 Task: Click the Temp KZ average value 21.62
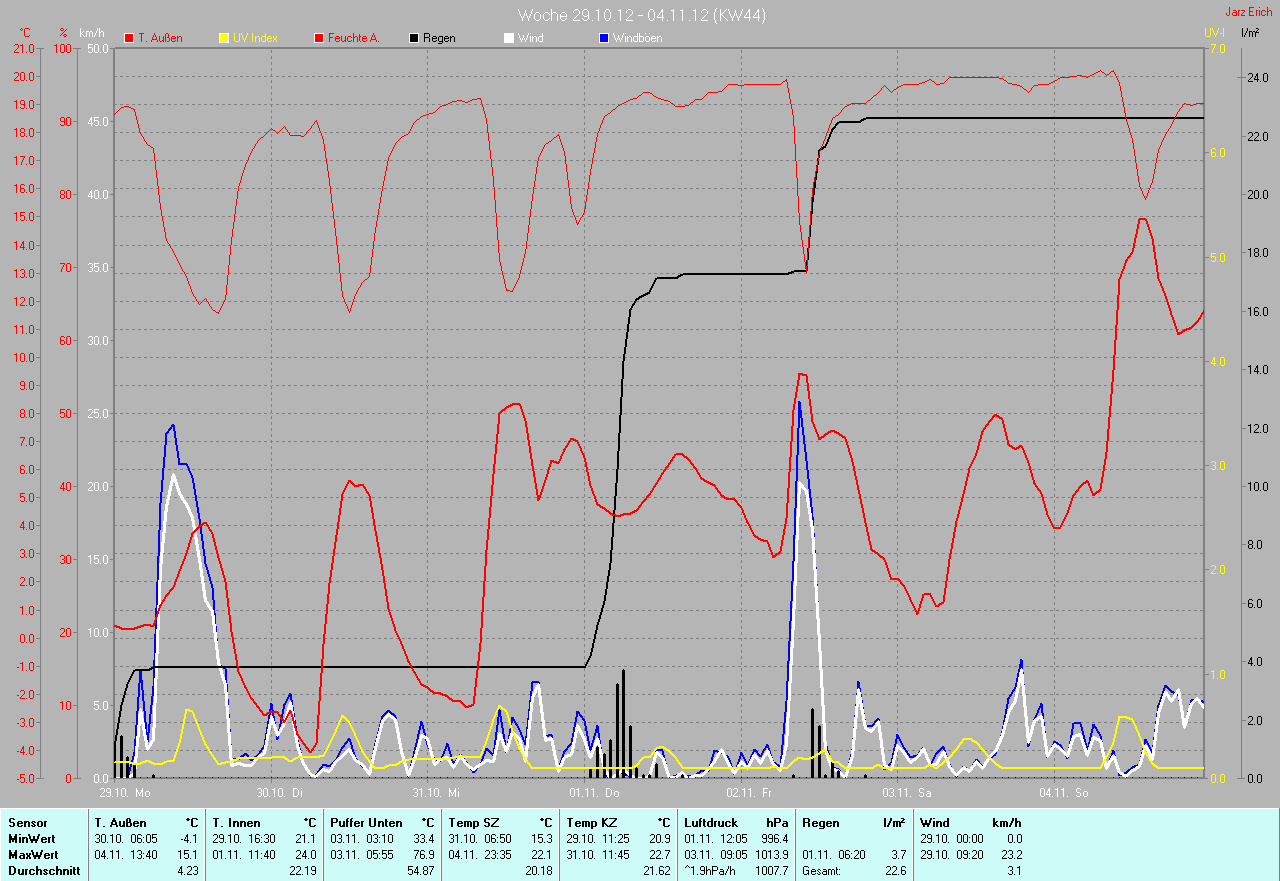[656, 871]
